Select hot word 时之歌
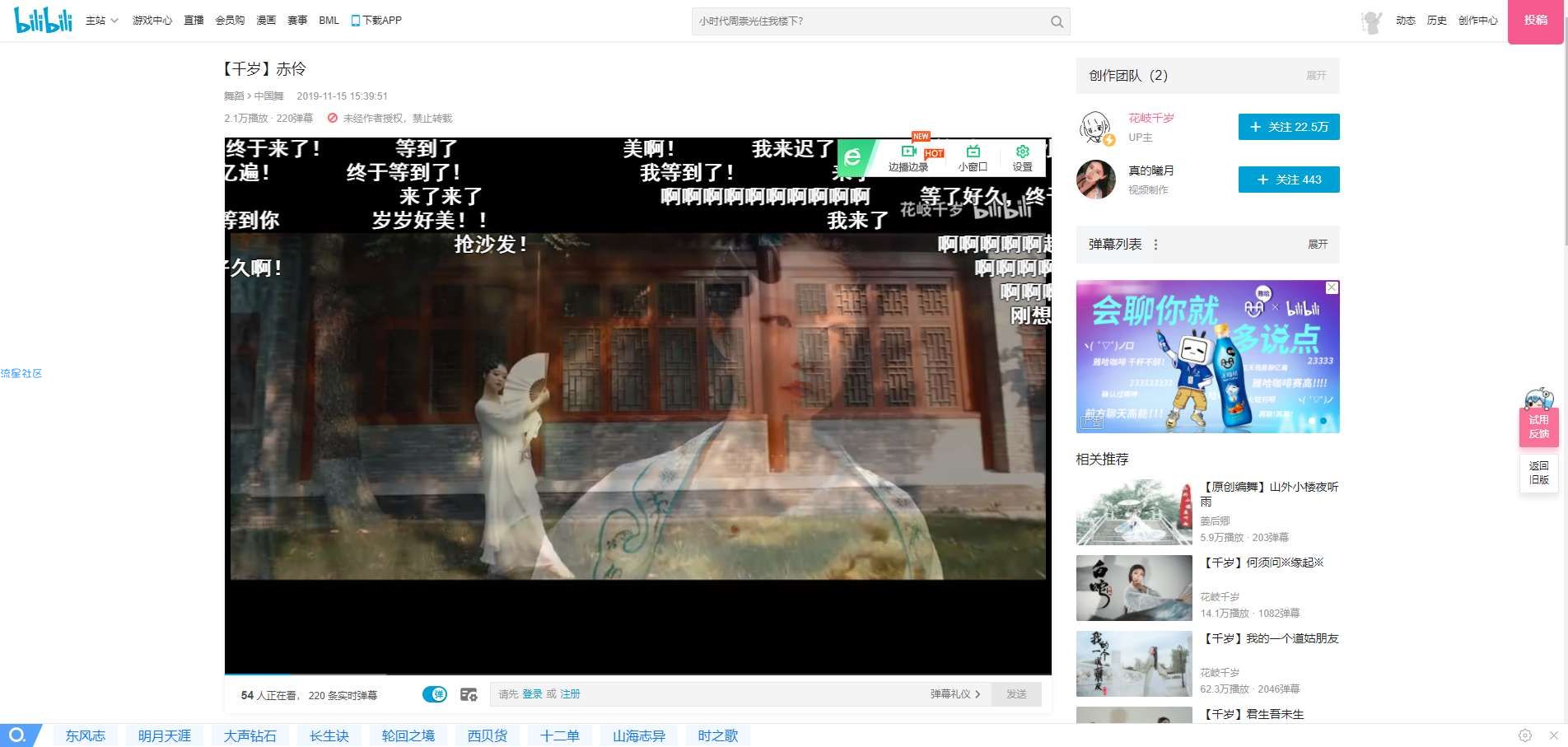The width and height of the screenshot is (1568, 747). (x=718, y=735)
